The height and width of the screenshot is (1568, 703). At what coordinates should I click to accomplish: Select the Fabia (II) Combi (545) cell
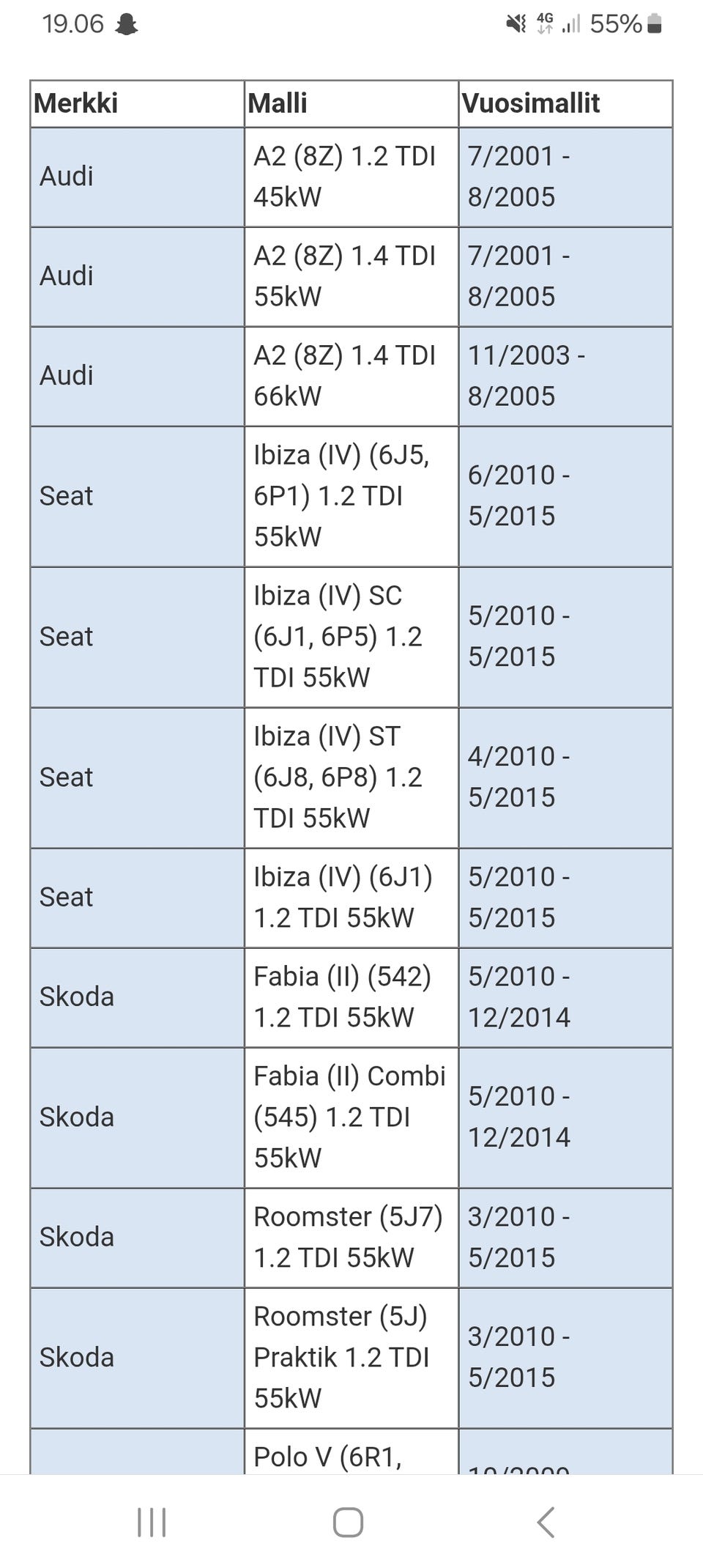point(350,1117)
